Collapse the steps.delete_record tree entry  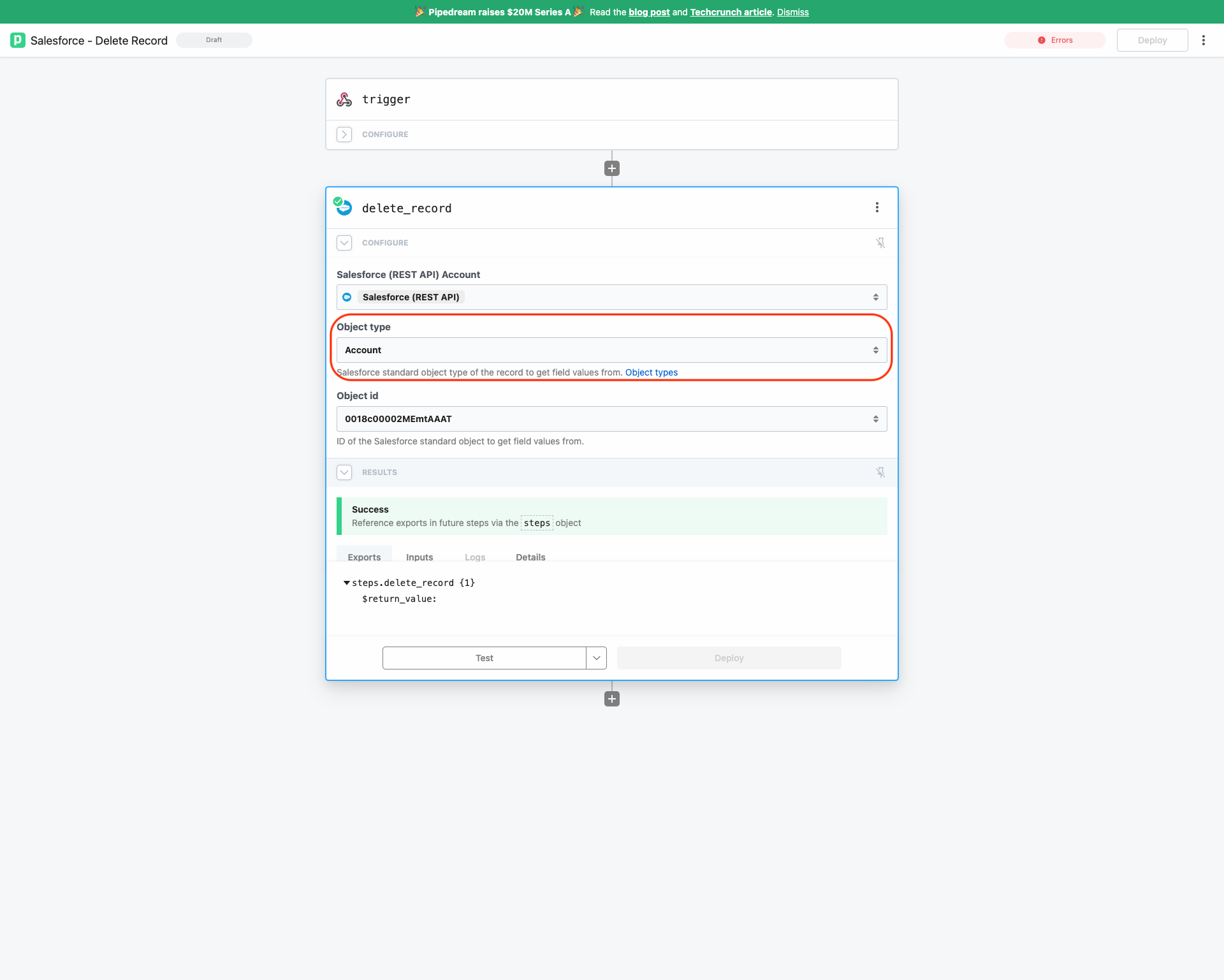(x=347, y=582)
